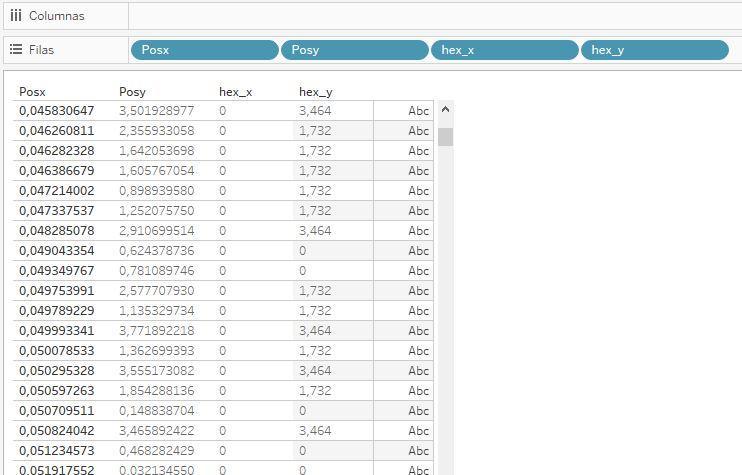Image resolution: width=742 pixels, height=475 pixels.
Task: Select Posy value 3,771892218
Action: tap(157, 331)
